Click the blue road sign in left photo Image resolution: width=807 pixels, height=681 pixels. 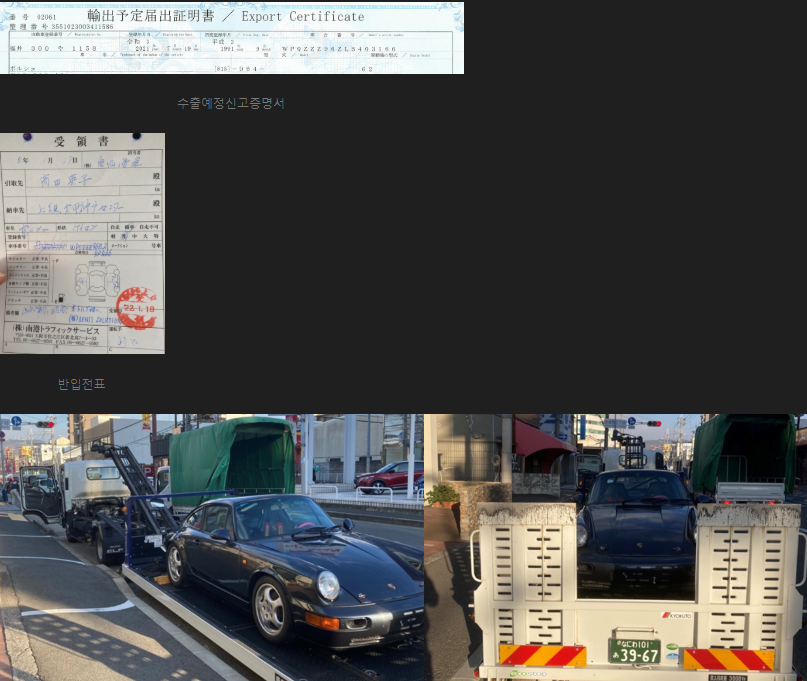(16, 421)
